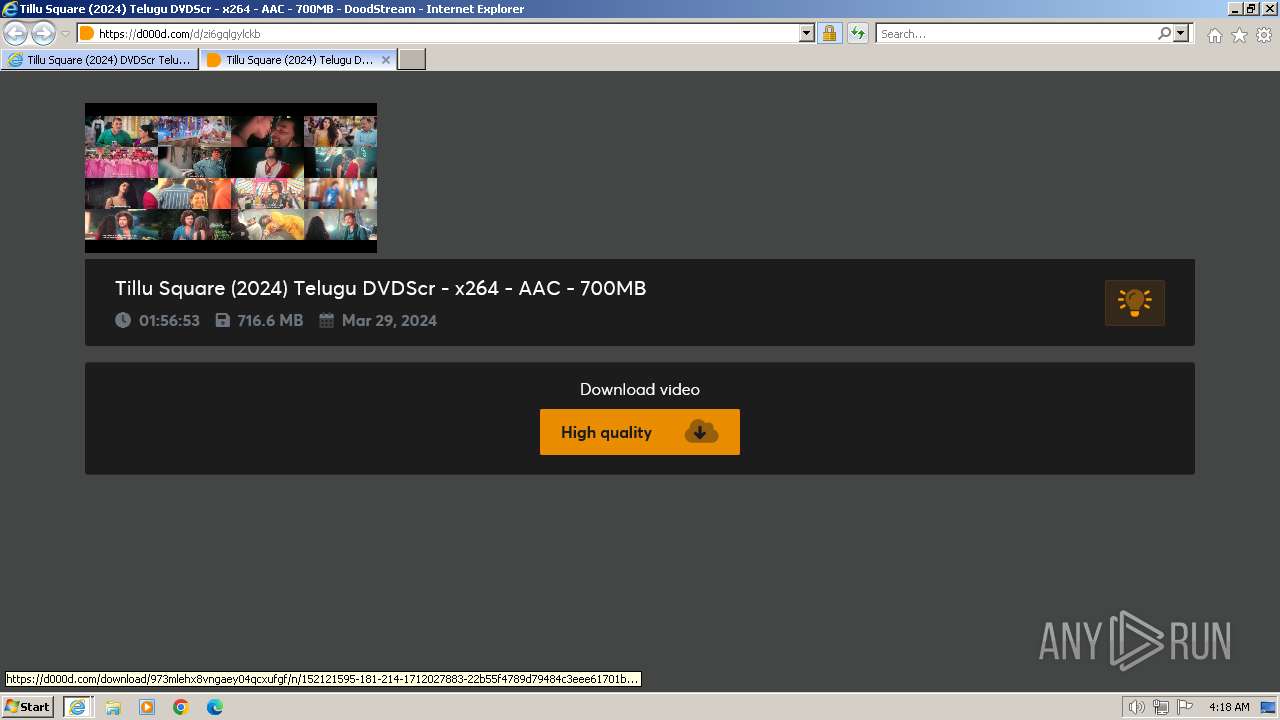Screen dimensions: 1280x720
Task: Click the d000d.com address bar URL field
Action: coord(438,34)
